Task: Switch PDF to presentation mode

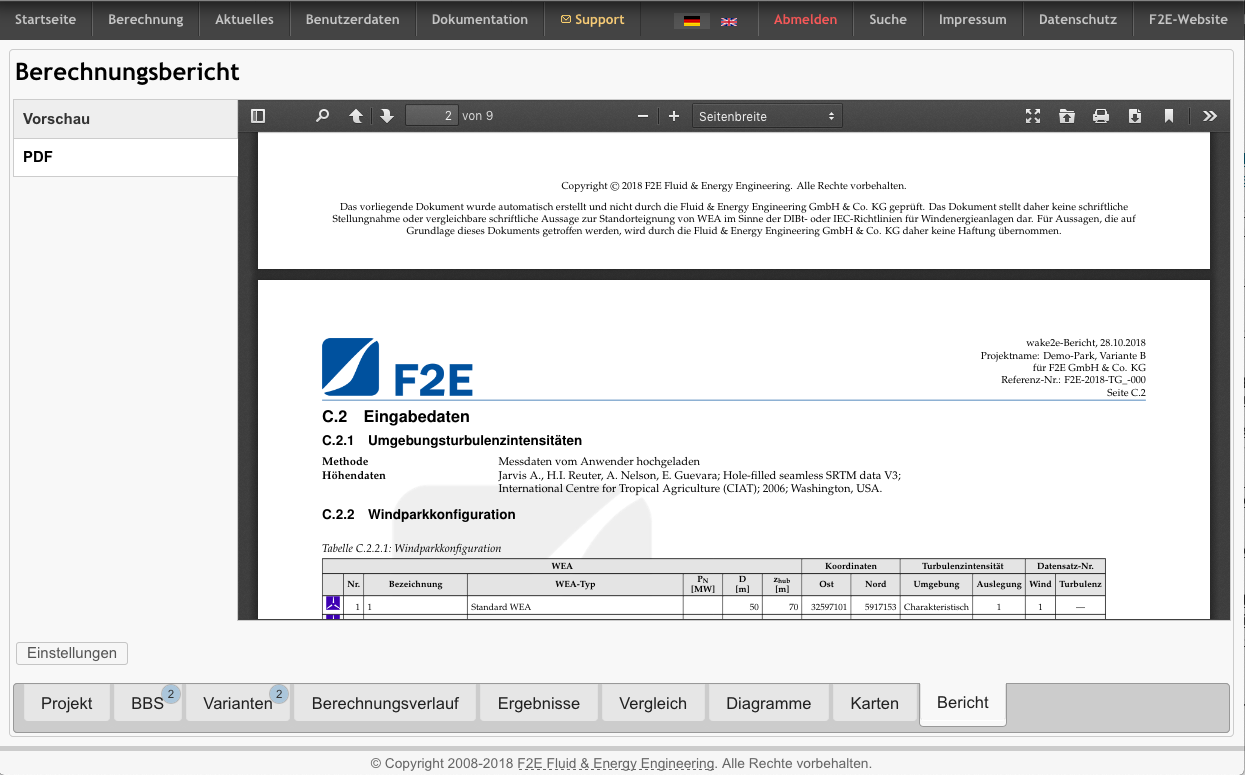Action: point(1033,116)
